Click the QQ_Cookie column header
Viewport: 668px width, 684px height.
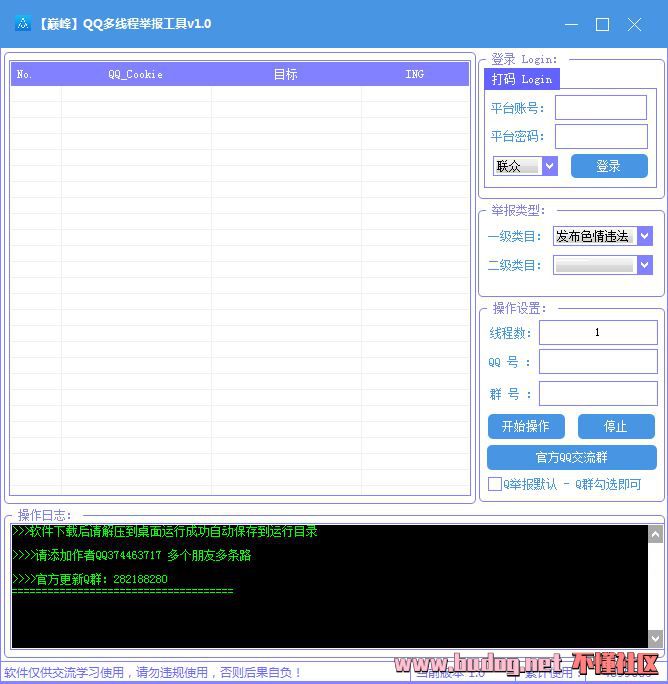click(x=136, y=74)
